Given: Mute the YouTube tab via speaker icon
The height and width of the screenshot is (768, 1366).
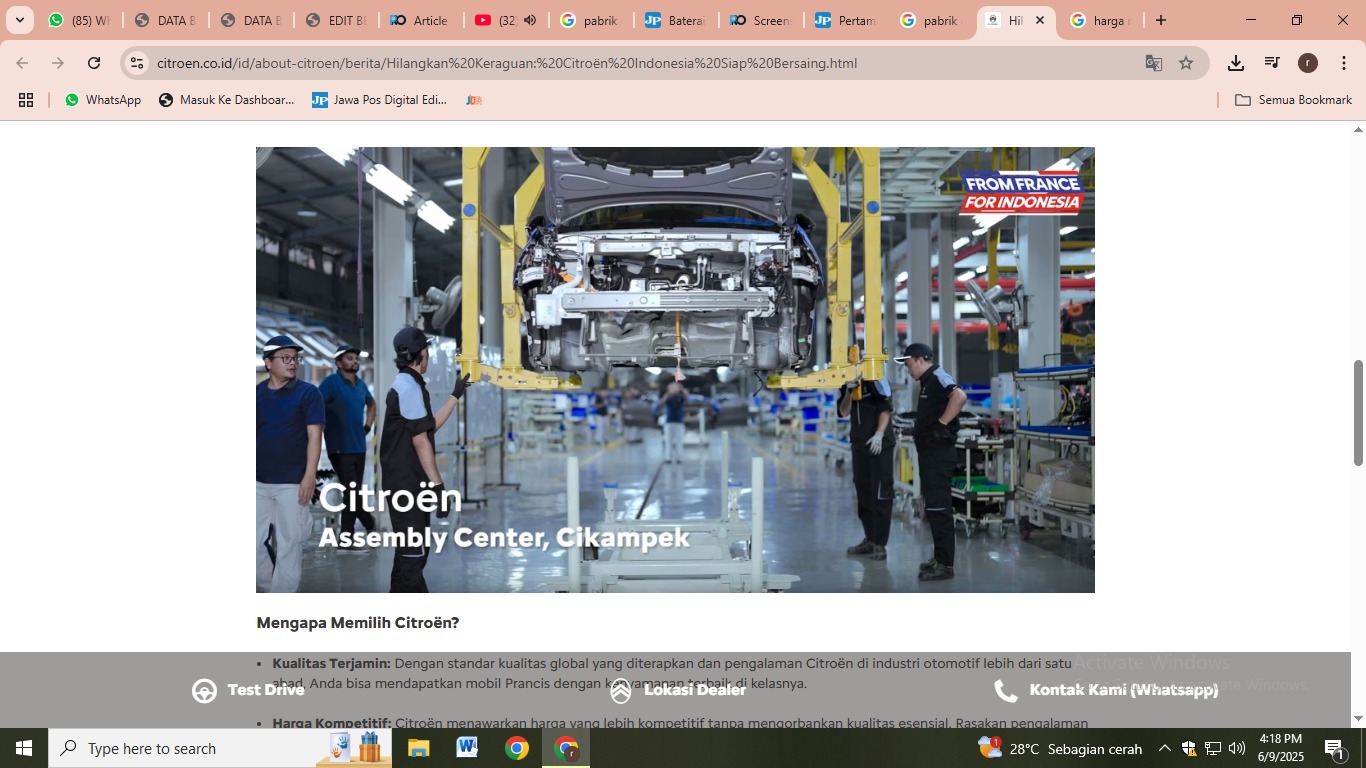Looking at the screenshot, I should click(x=530, y=20).
